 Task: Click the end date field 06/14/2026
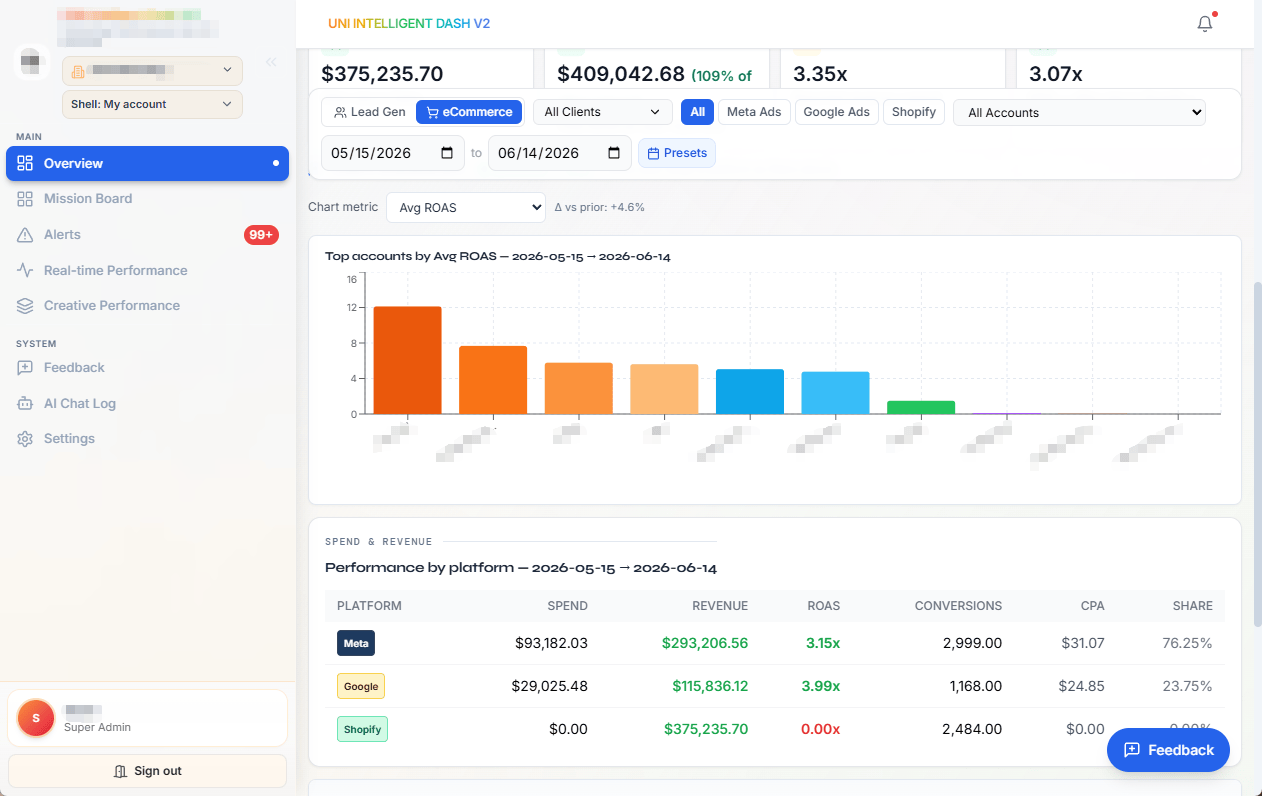click(560, 153)
